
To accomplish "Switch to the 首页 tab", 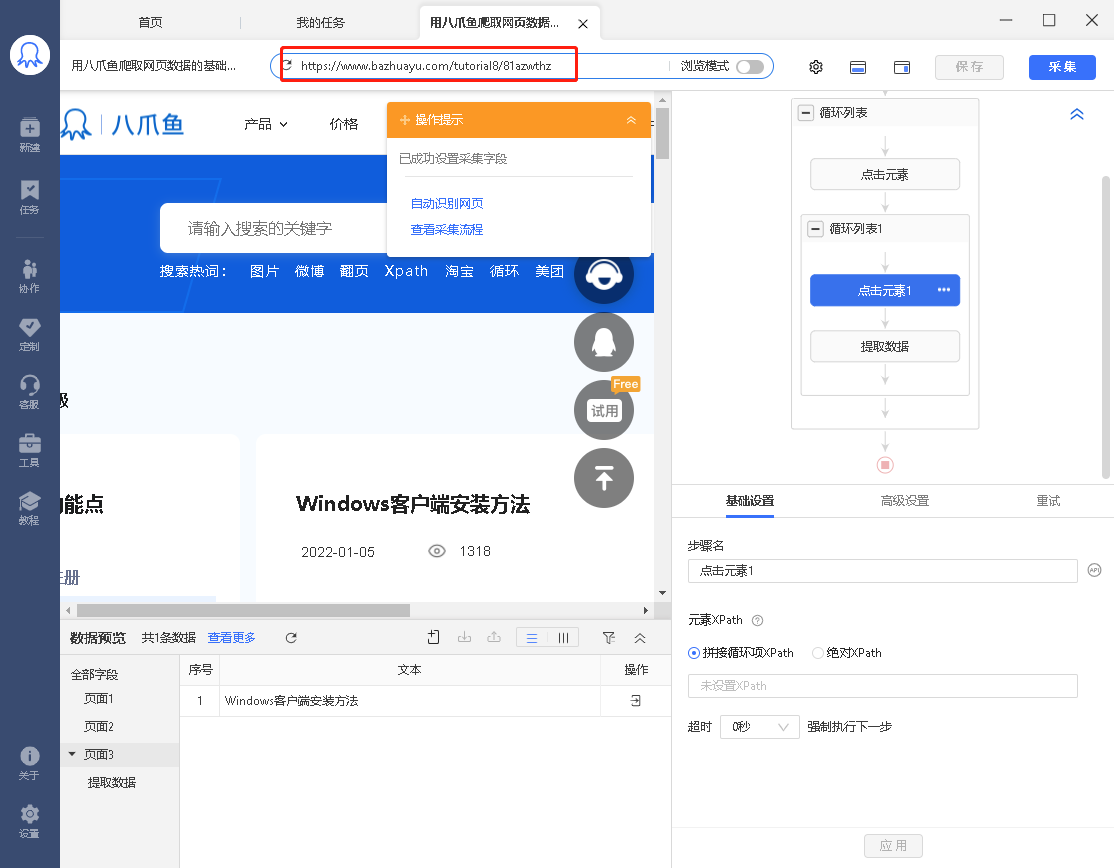I will tap(150, 23).
